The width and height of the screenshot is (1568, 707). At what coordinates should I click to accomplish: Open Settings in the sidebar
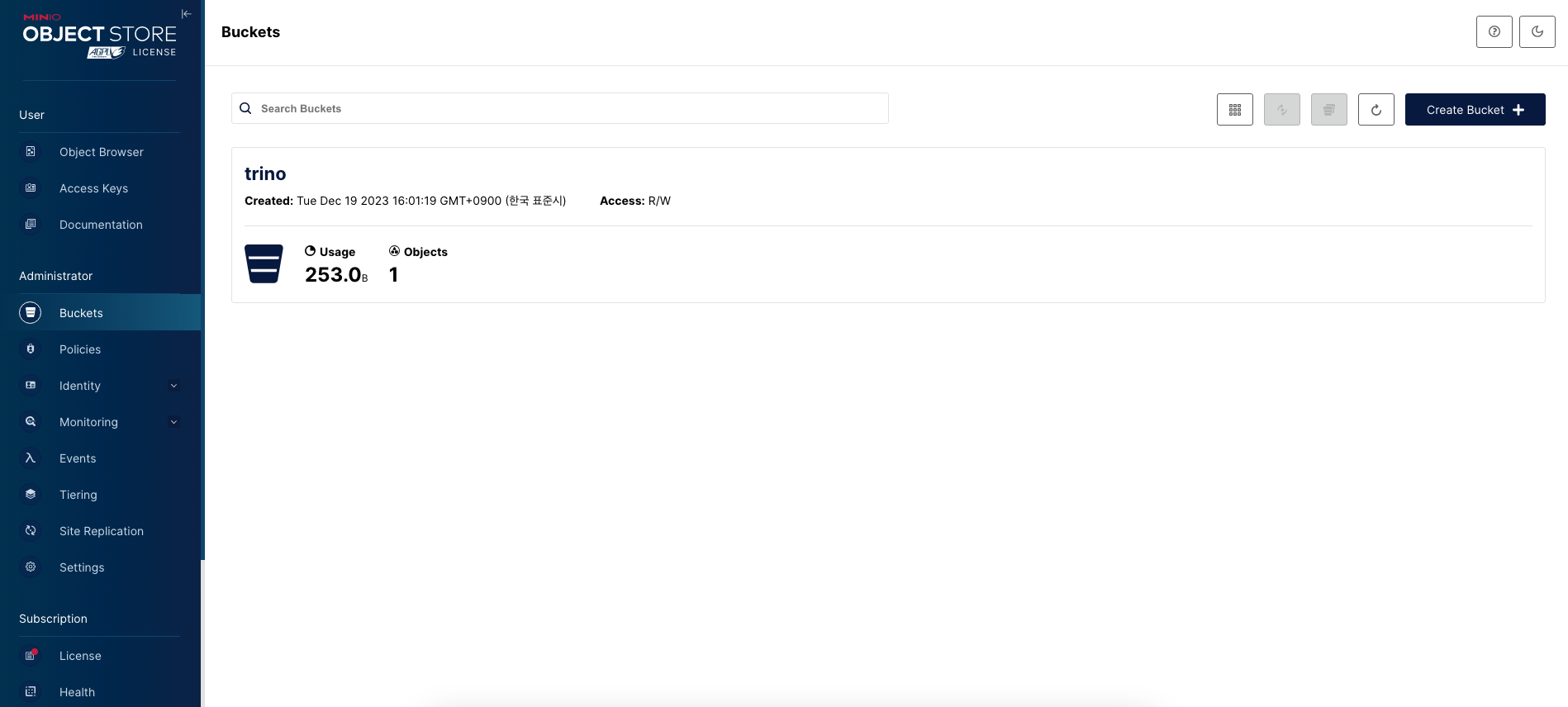(x=100, y=567)
